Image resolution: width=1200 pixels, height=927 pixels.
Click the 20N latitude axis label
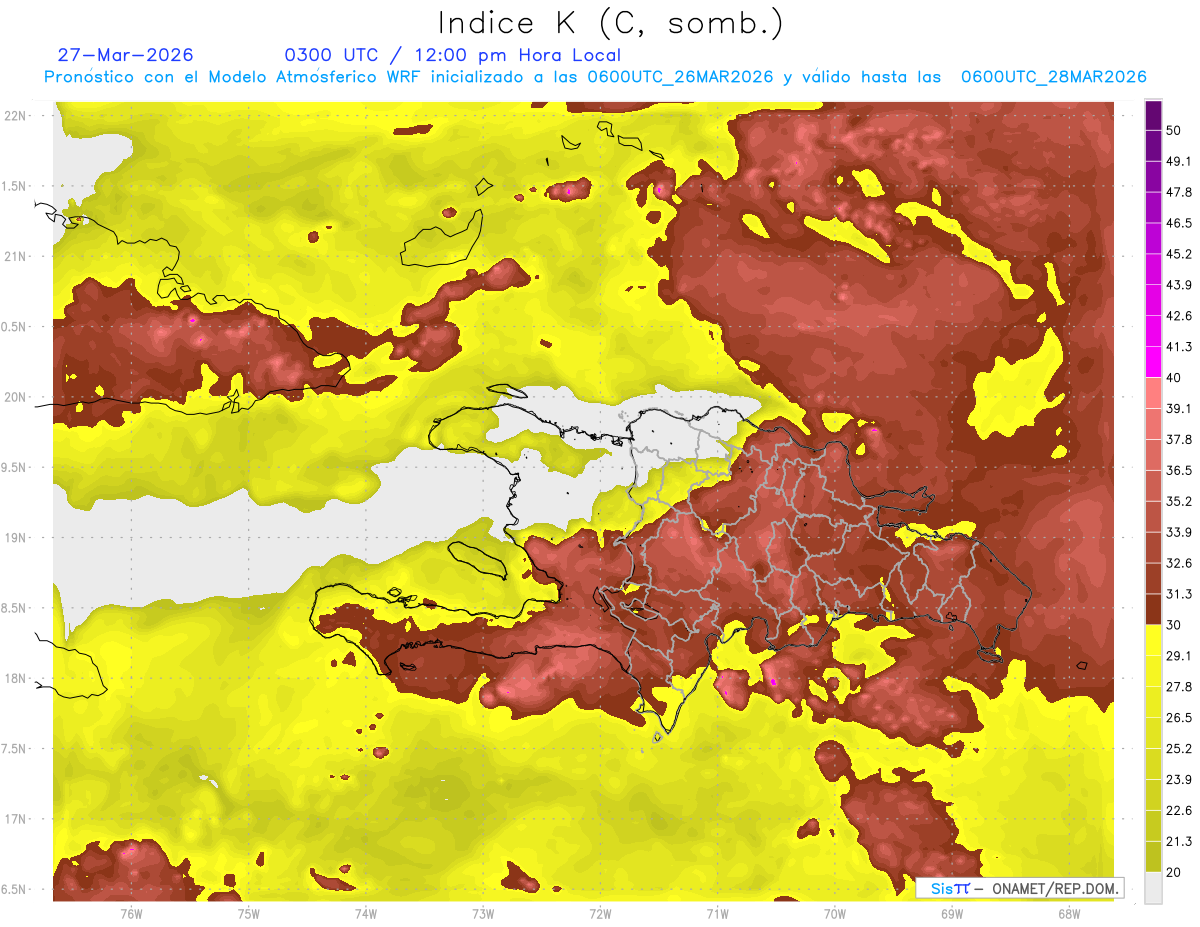(15, 397)
